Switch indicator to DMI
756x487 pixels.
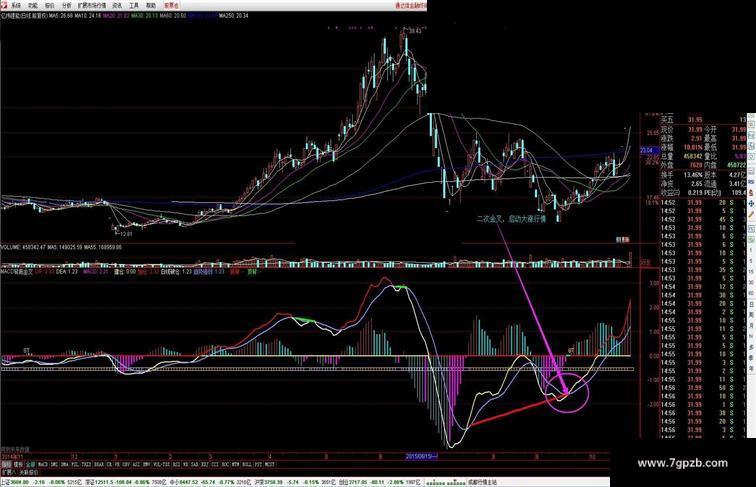coord(54,464)
